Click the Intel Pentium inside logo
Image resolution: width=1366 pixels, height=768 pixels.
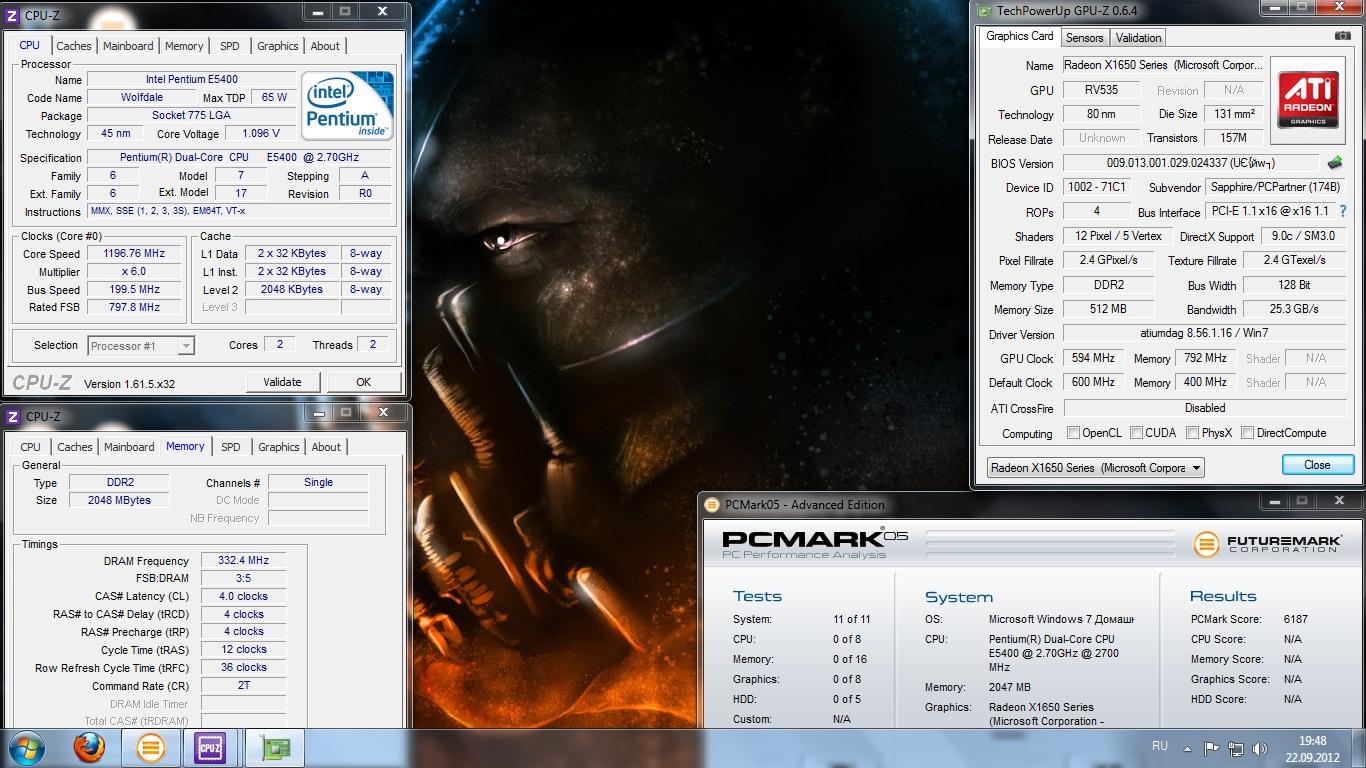(346, 105)
